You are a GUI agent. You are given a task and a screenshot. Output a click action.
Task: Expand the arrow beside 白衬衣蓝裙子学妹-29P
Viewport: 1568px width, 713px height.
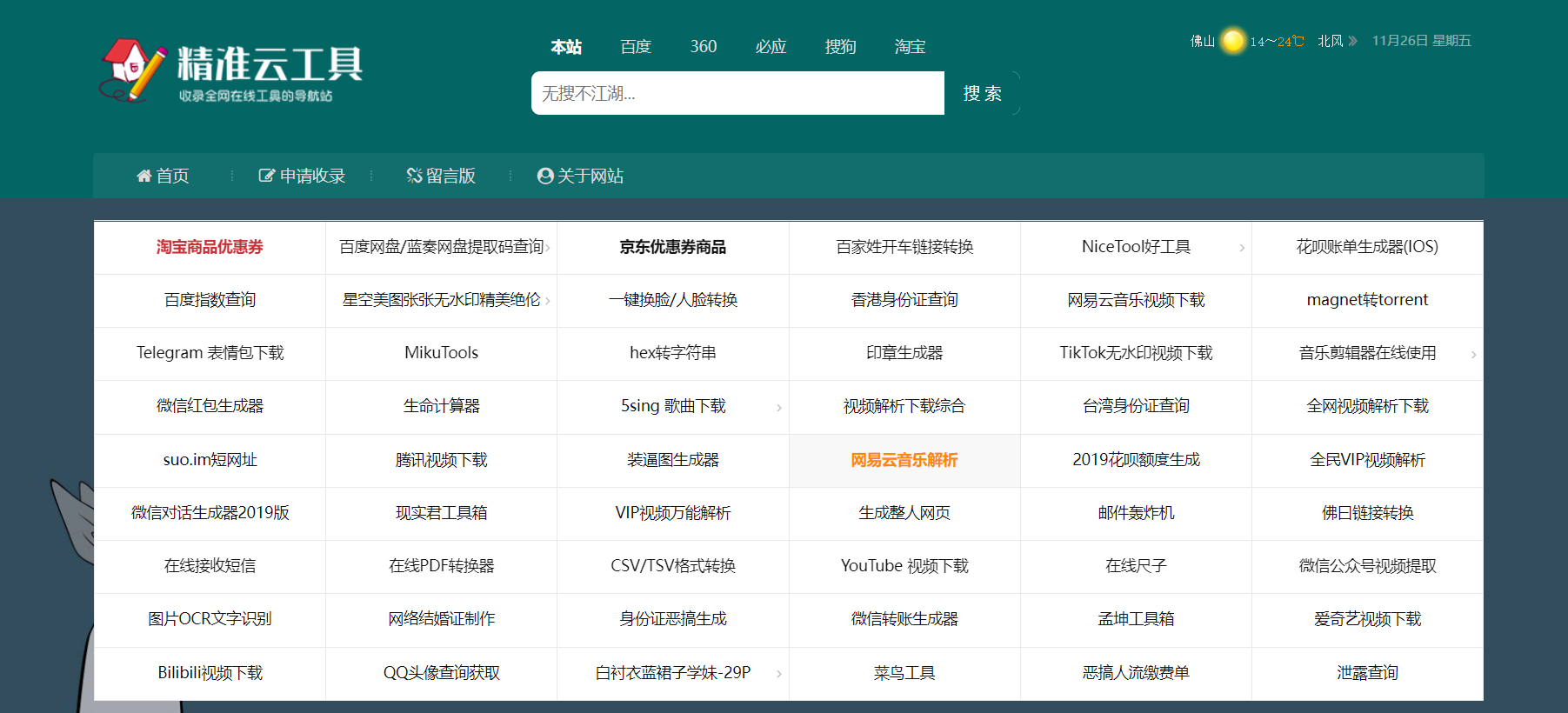(x=778, y=674)
